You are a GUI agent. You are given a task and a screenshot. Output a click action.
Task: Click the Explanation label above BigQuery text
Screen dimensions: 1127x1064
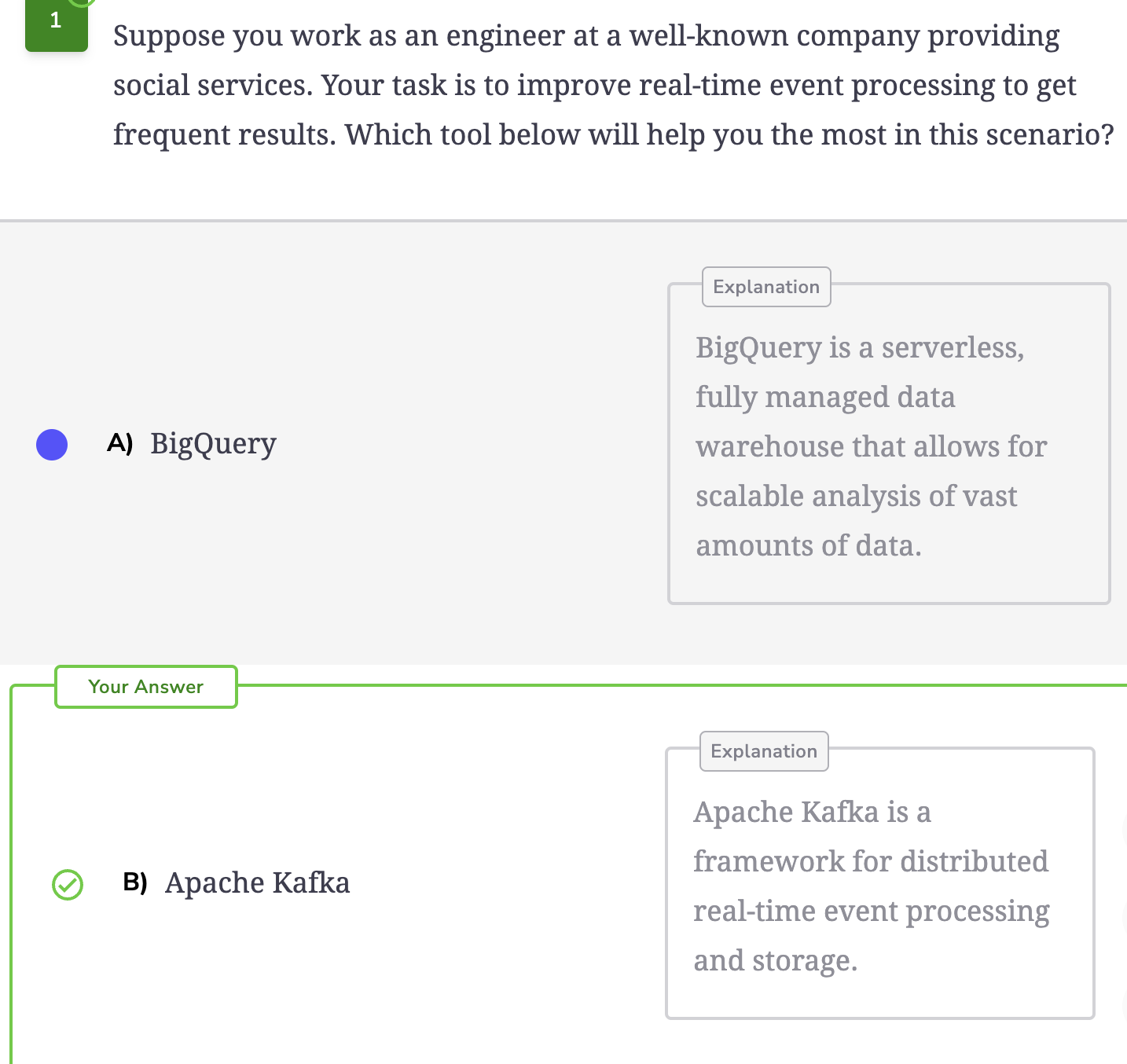click(x=766, y=287)
